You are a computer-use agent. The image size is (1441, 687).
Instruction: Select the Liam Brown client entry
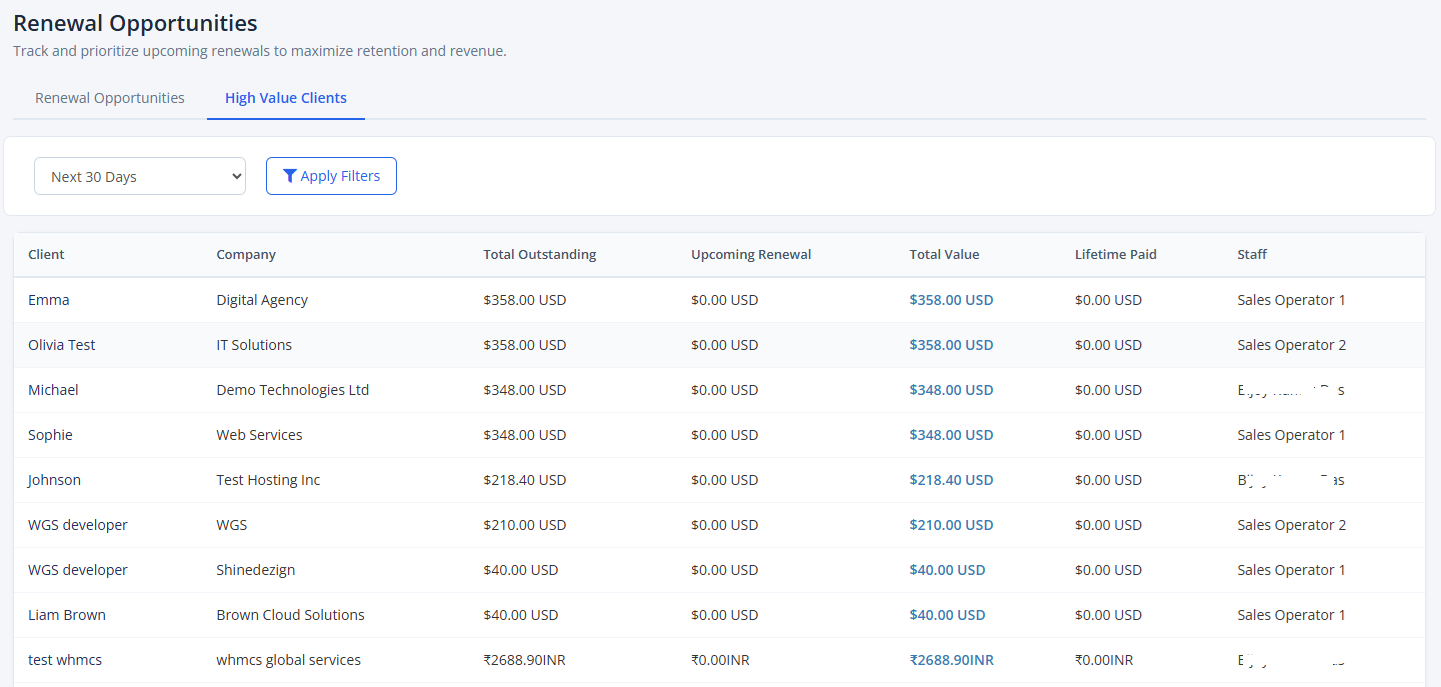tap(67, 615)
